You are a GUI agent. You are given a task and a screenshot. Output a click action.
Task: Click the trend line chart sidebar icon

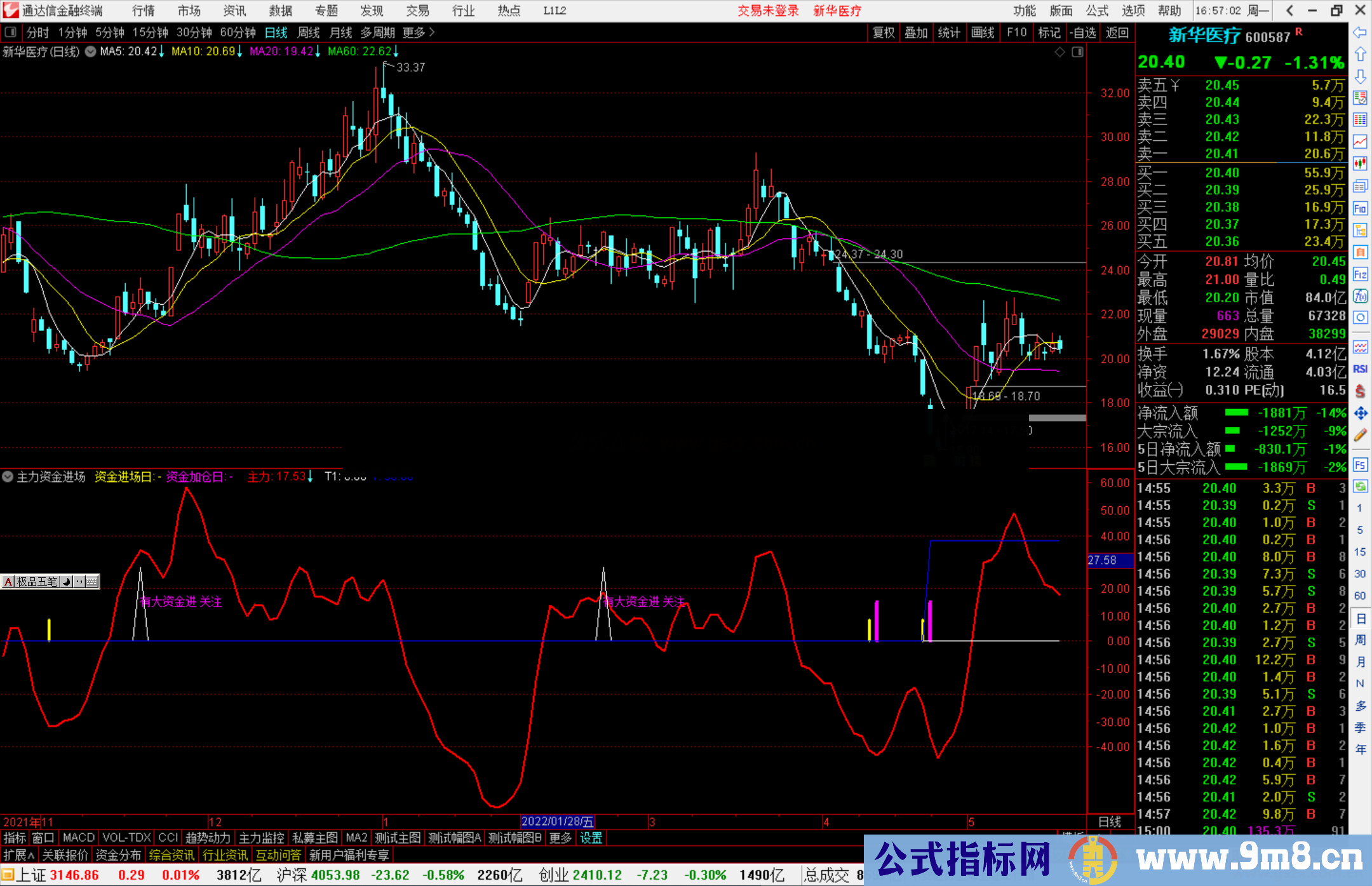pyautogui.click(x=1360, y=141)
